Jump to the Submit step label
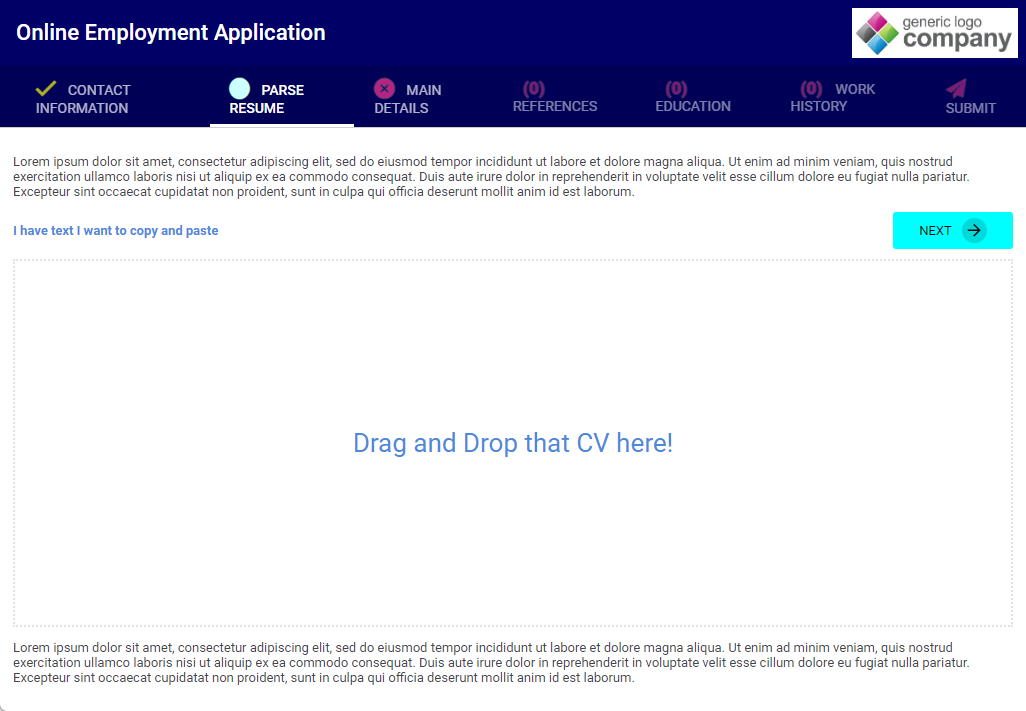 [970, 108]
